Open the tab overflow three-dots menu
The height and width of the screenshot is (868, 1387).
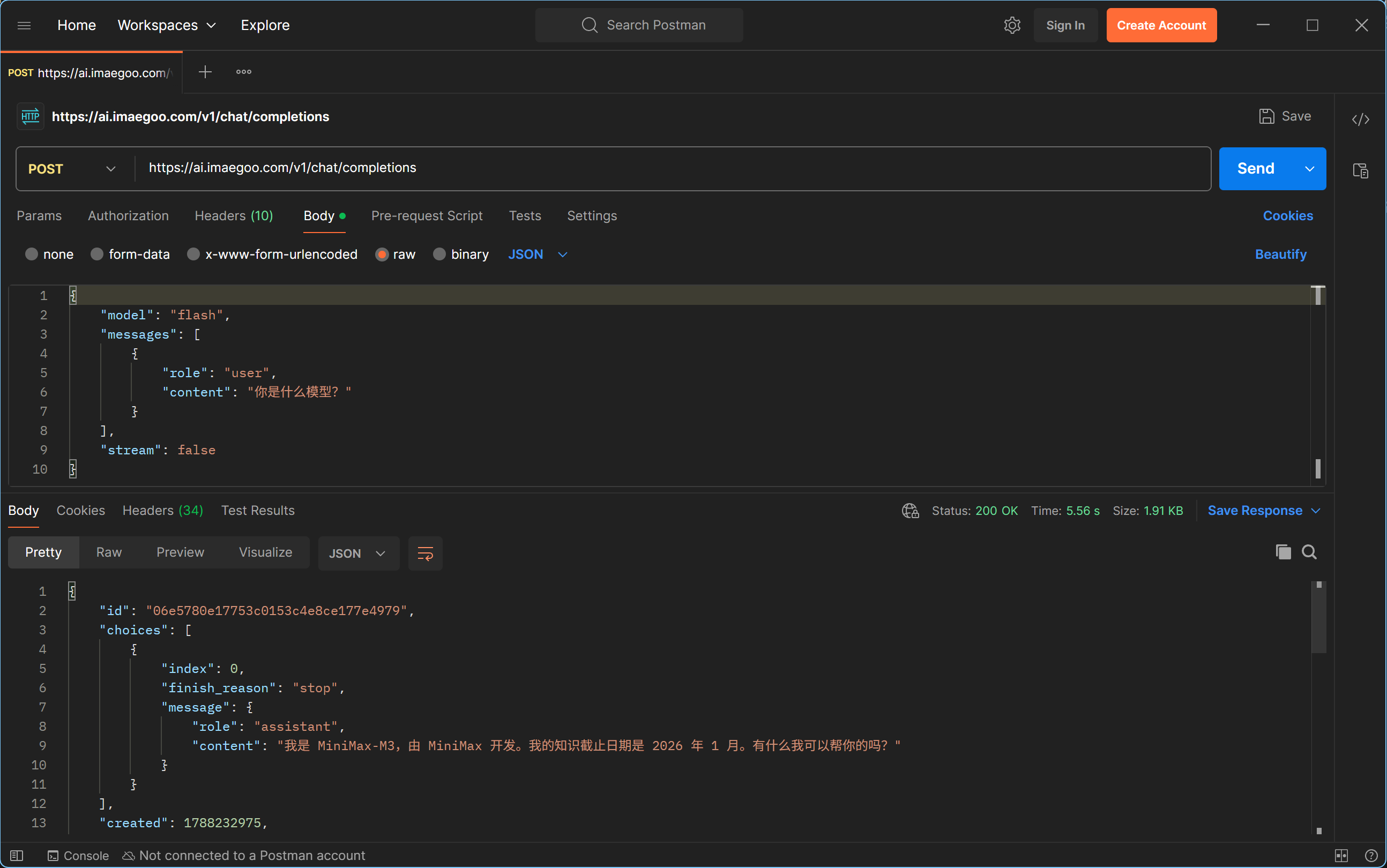click(x=244, y=72)
